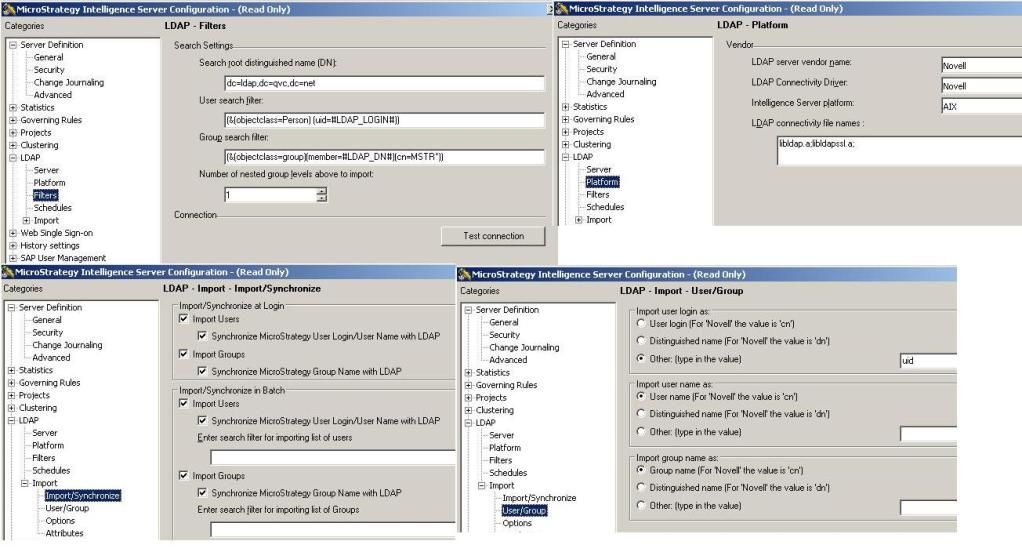Select General in the User/Group window tree
The width and height of the screenshot is (1022, 552).
click(x=504, y=323)
